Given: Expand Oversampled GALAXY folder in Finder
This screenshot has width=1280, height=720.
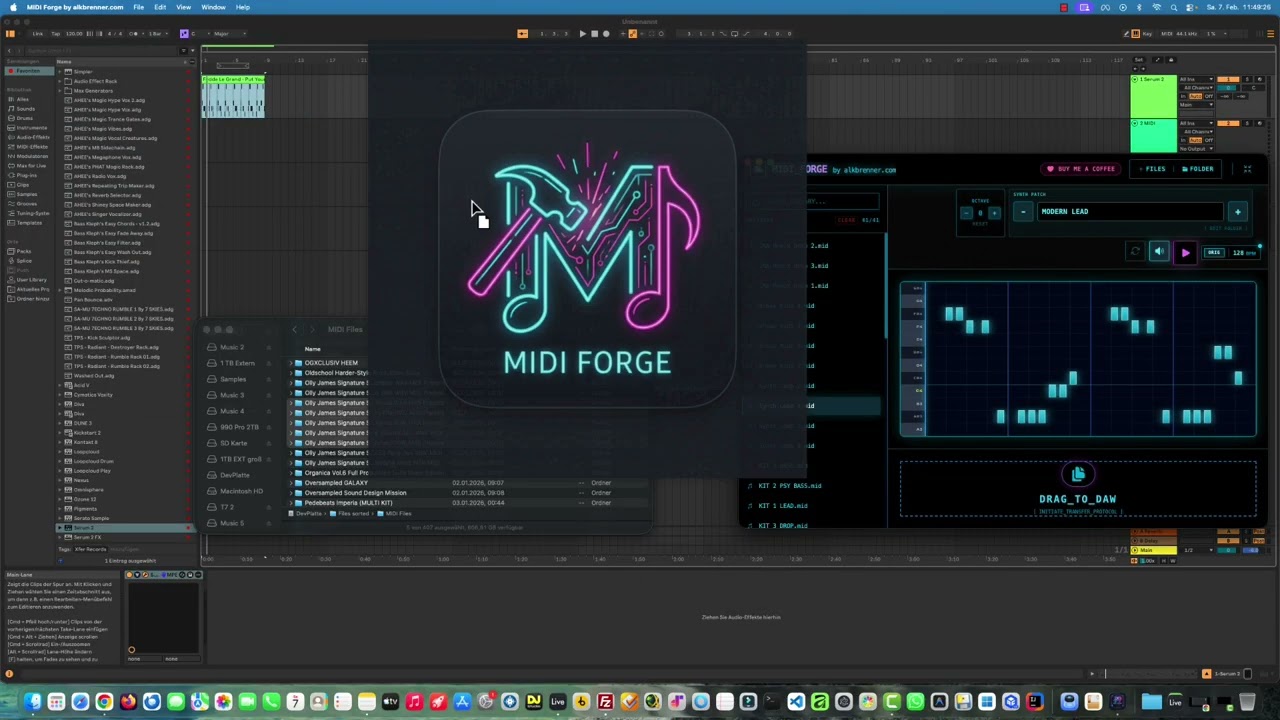Looking at the screenshot, I should pyautogui.click(x=290, y=483).
